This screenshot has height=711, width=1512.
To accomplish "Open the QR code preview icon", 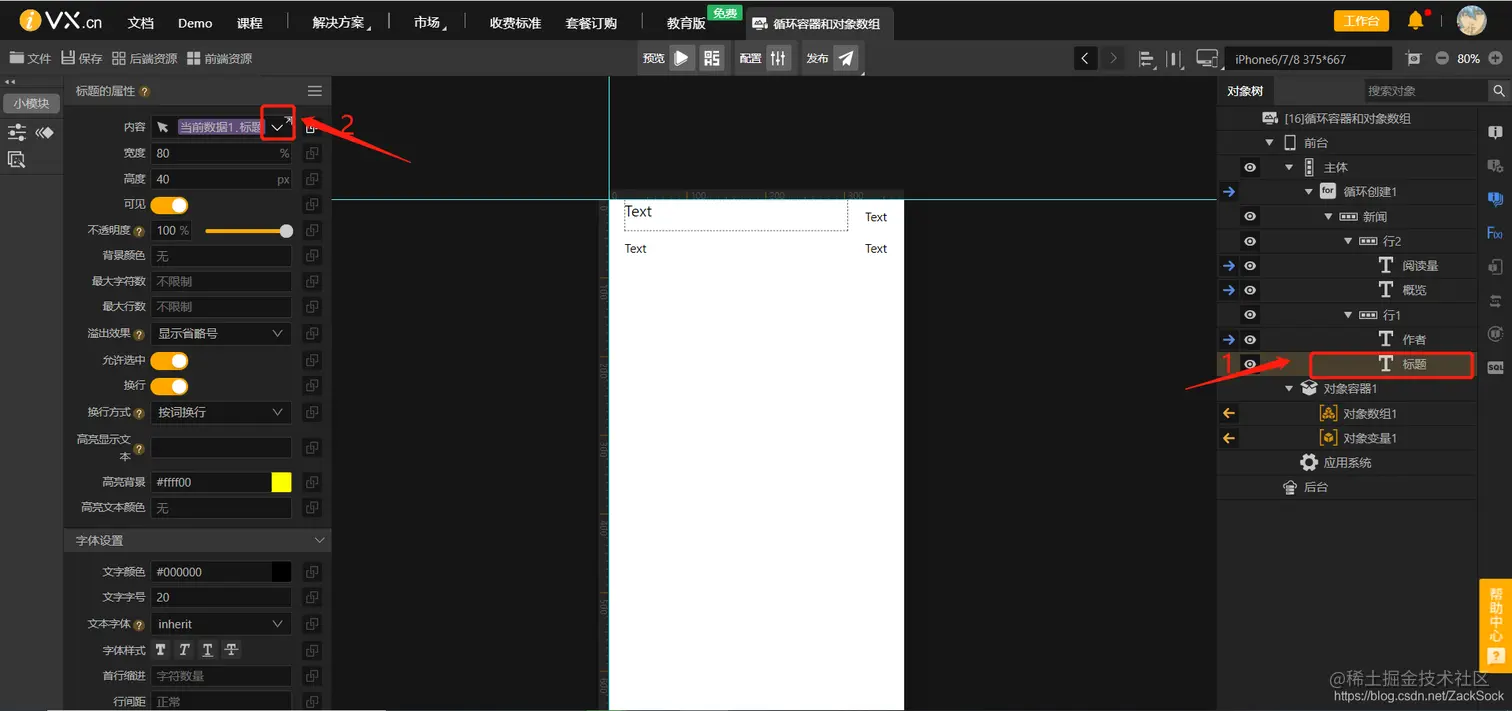I will point(711,58).
